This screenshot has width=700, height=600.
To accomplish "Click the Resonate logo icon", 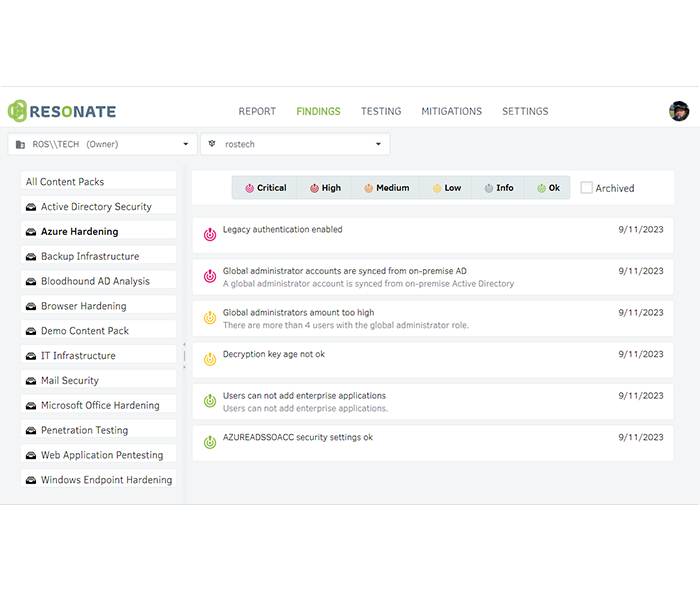I will (x=18, y=112).
